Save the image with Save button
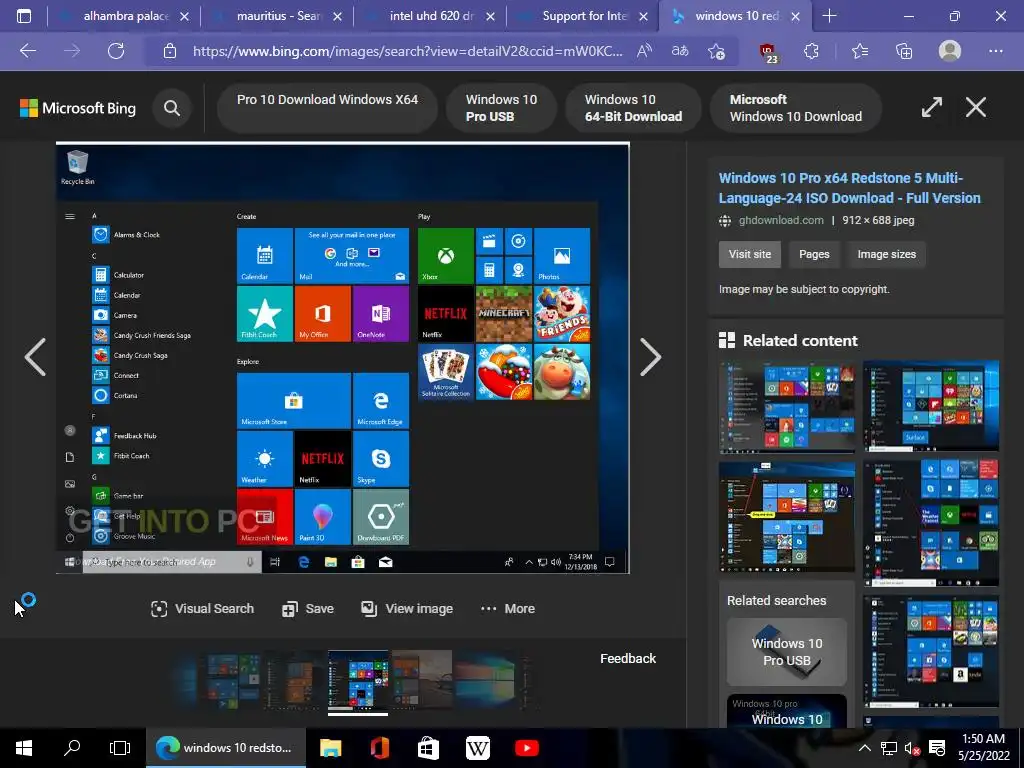Screen dimensions: 1024x768 point(308,609)
